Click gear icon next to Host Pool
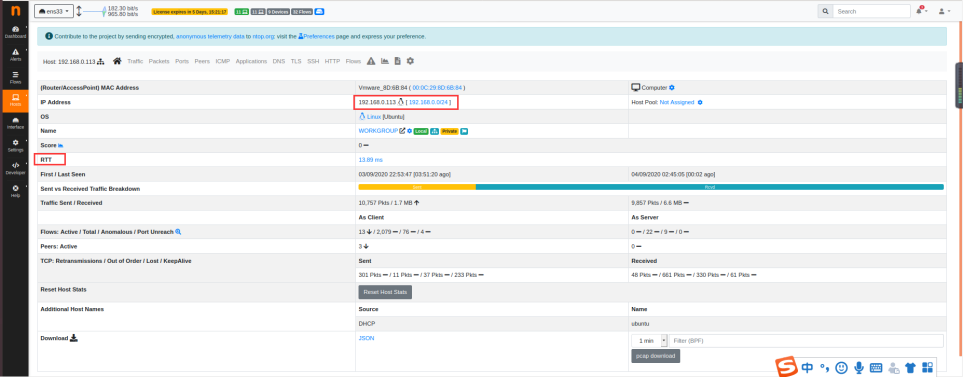Image resolution: width=964 pixels, height=378 pixels. (x=700, y=102)
